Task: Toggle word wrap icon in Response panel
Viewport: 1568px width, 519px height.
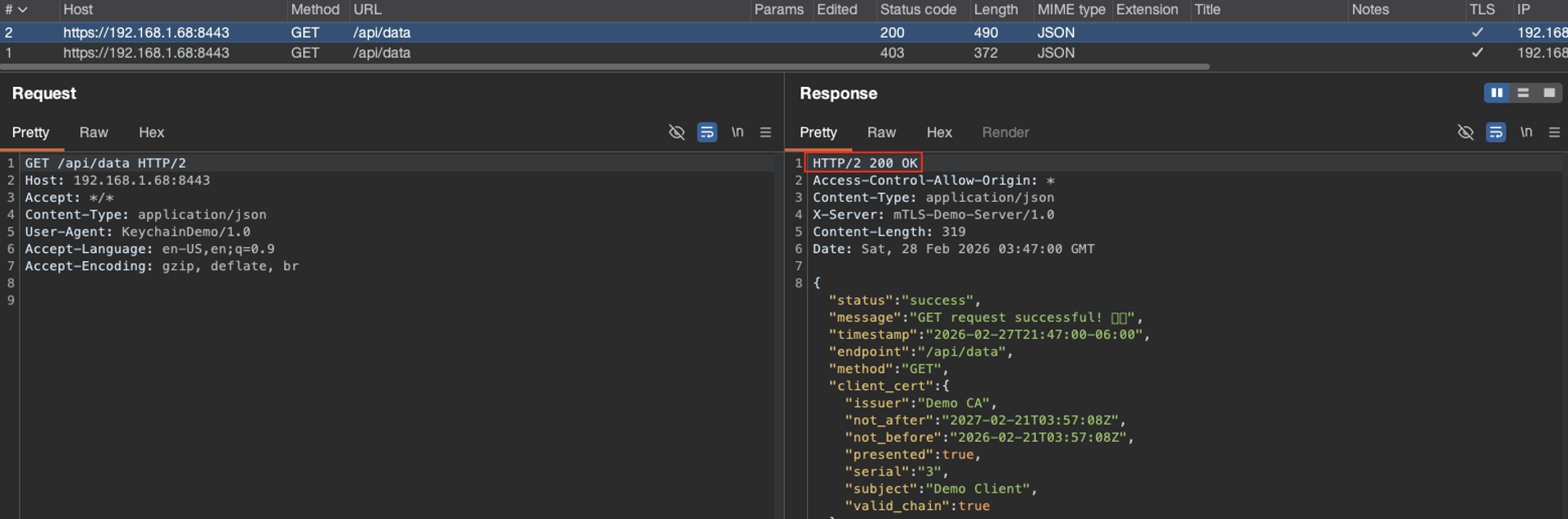Action: (1496, 132)
